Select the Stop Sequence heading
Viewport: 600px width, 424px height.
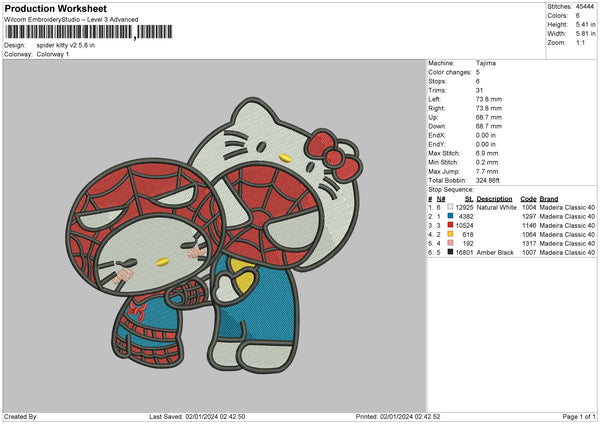coord(449,188)
